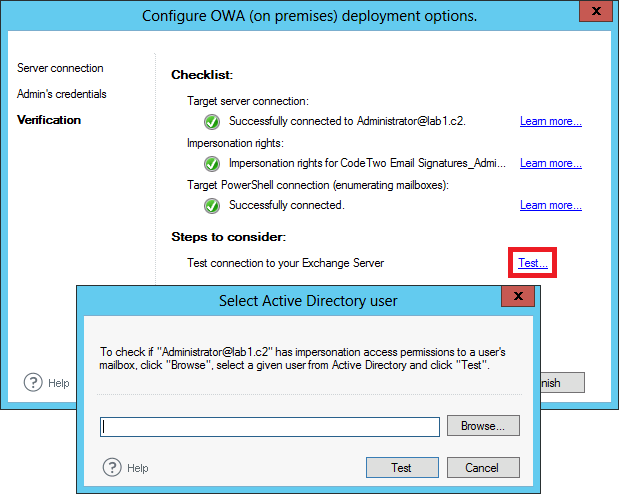Click the 'Steps to consider:' heading

[x=229, y=237]
